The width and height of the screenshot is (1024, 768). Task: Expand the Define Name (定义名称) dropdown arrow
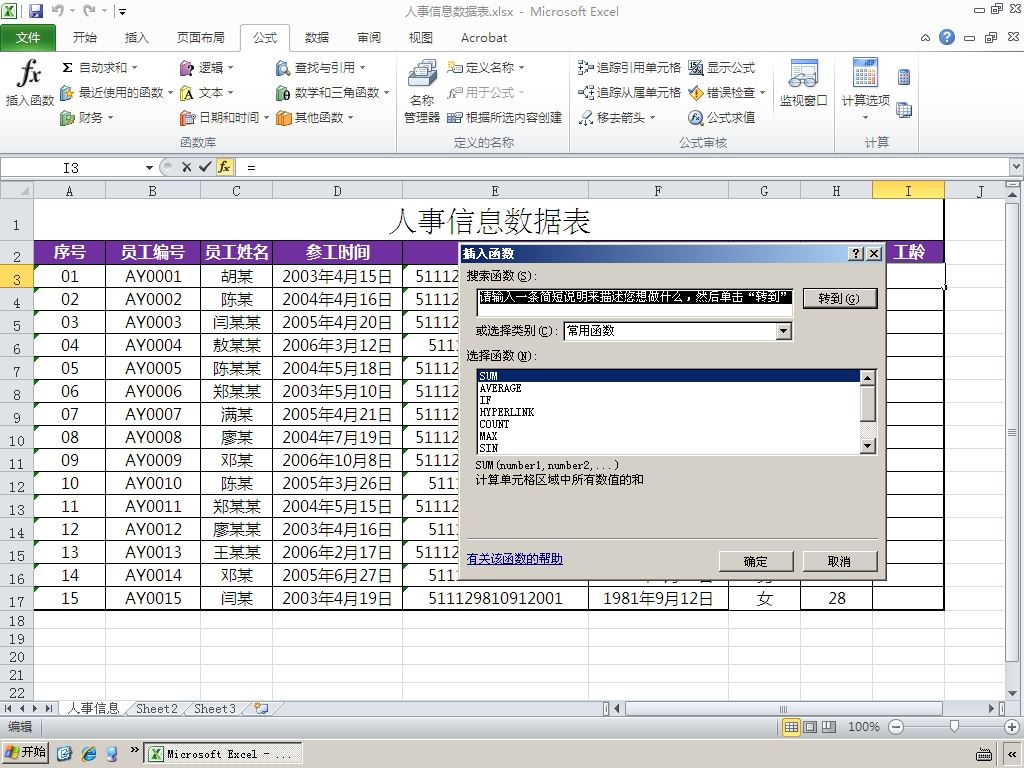click(x=522, y=67)
